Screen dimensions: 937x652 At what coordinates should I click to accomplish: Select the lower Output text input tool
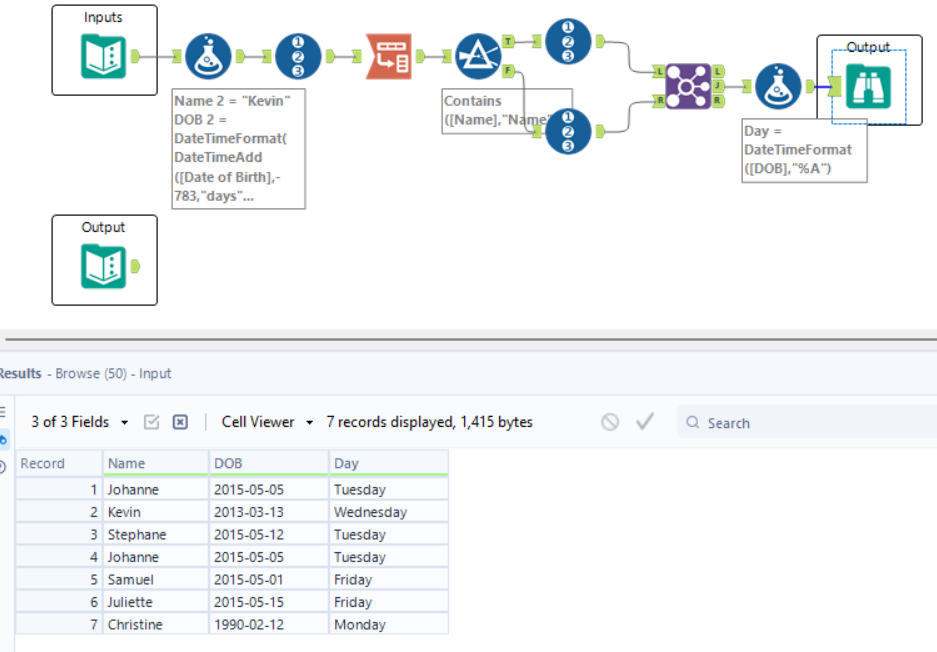(x=103, y=267)
